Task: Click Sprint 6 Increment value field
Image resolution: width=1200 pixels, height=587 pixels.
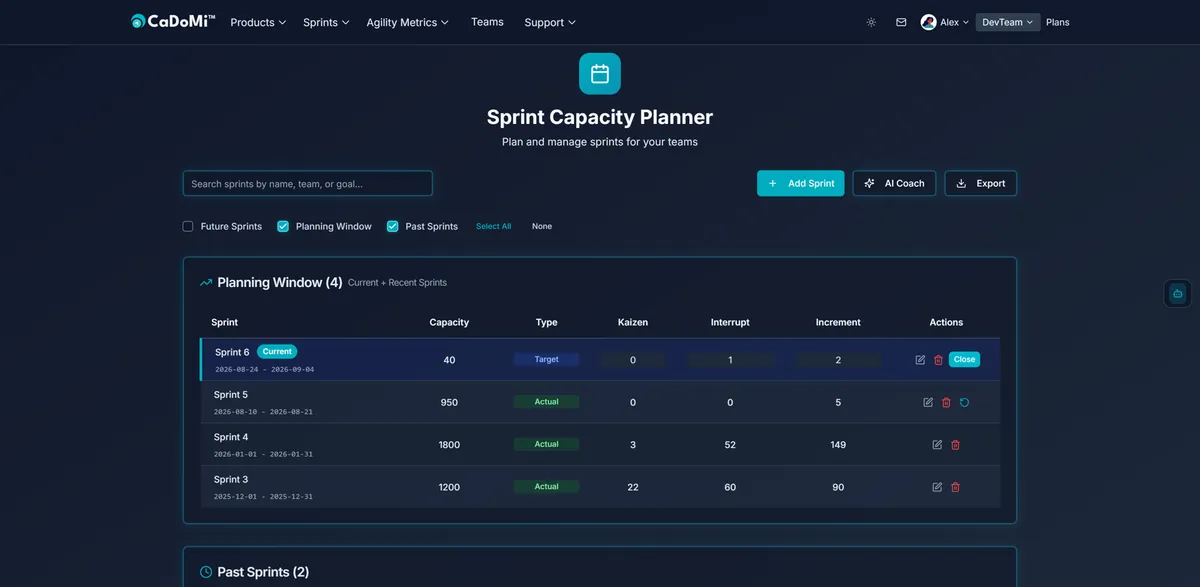Action: click(x=838, y=360)
